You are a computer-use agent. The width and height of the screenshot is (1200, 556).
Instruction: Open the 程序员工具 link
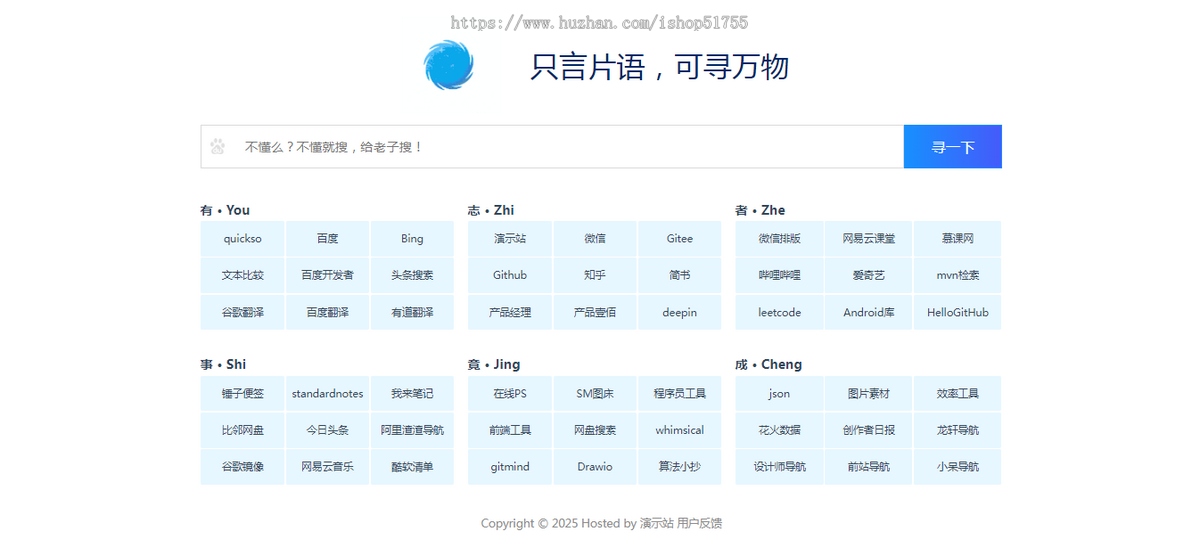pyautogui.click(x=680, y=394)
